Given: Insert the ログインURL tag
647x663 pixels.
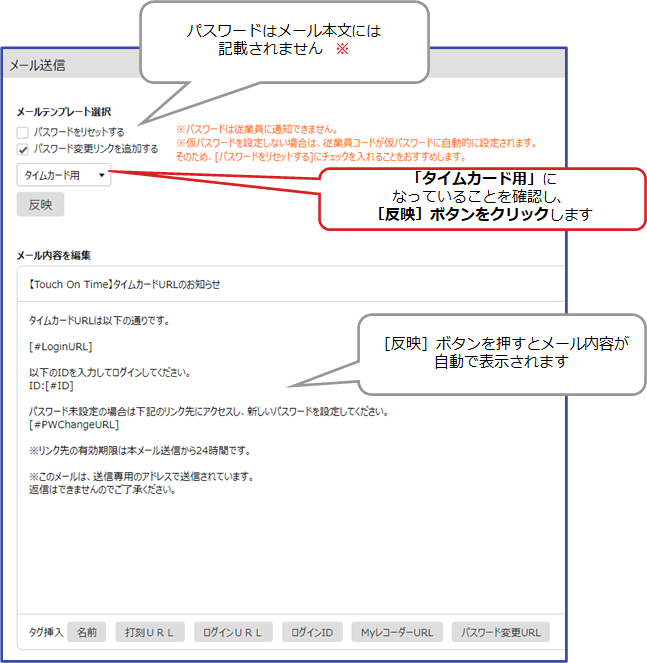Looking at the screenshot, I should pyautogui.click(x=233, y=632).
